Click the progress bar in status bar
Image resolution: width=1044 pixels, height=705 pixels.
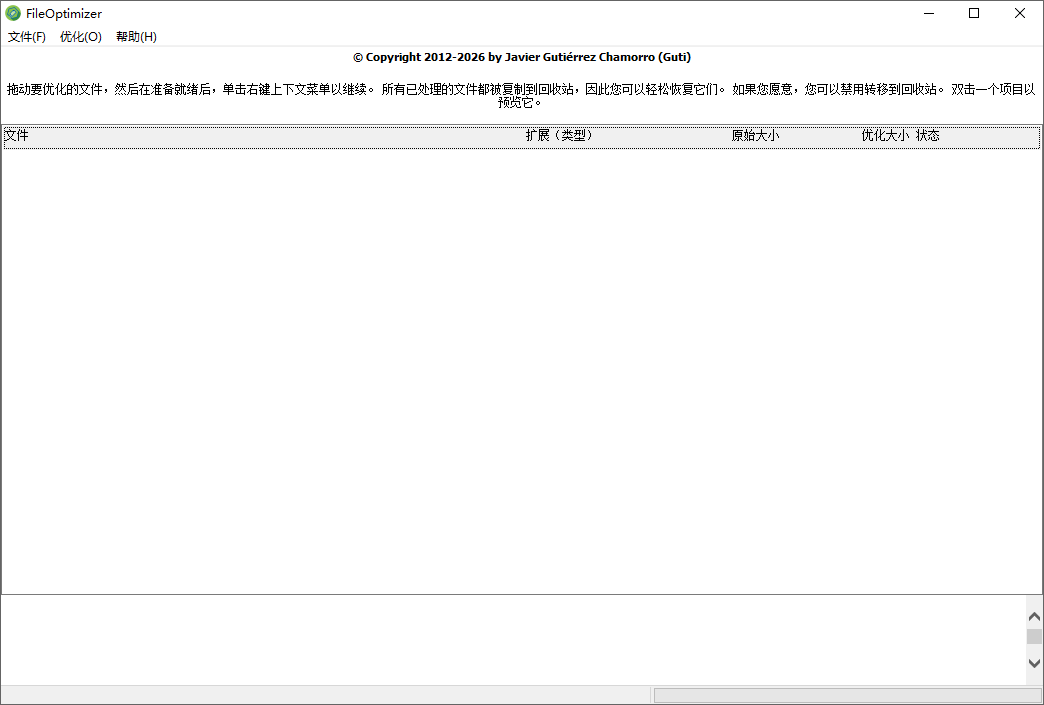pos(848,696)
